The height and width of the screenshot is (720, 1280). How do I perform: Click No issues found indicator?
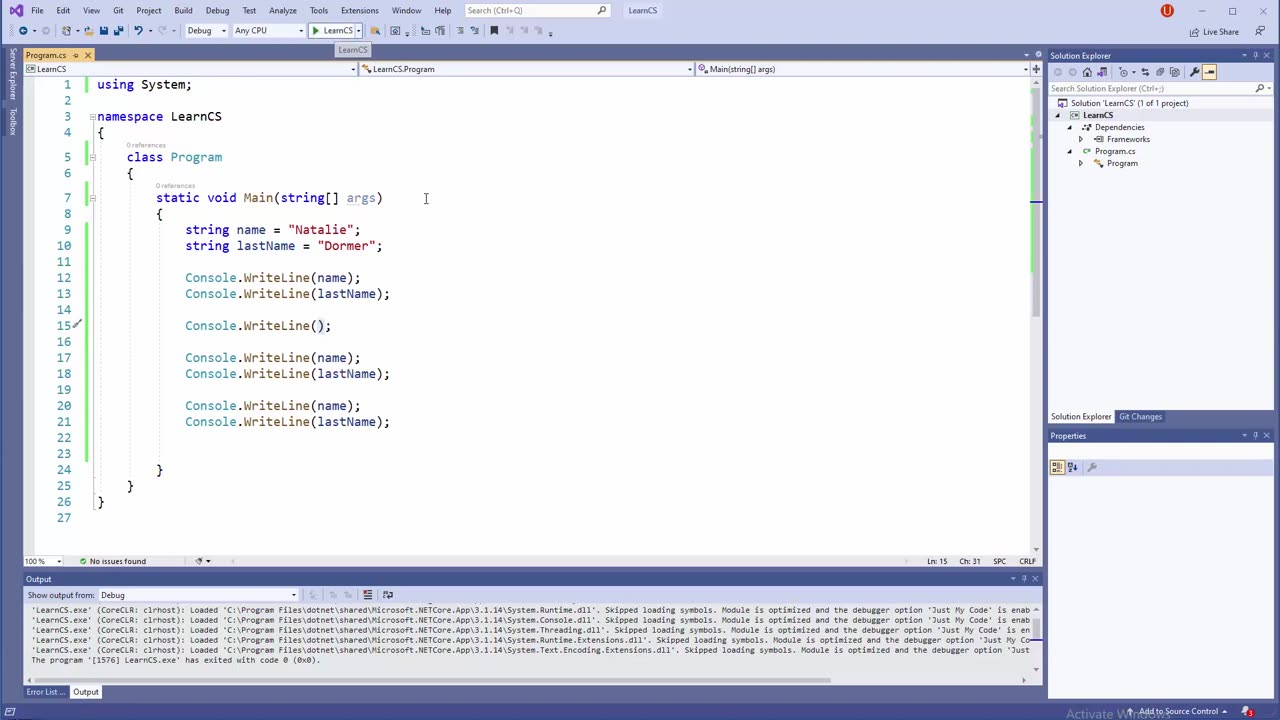tap(112, 561)
